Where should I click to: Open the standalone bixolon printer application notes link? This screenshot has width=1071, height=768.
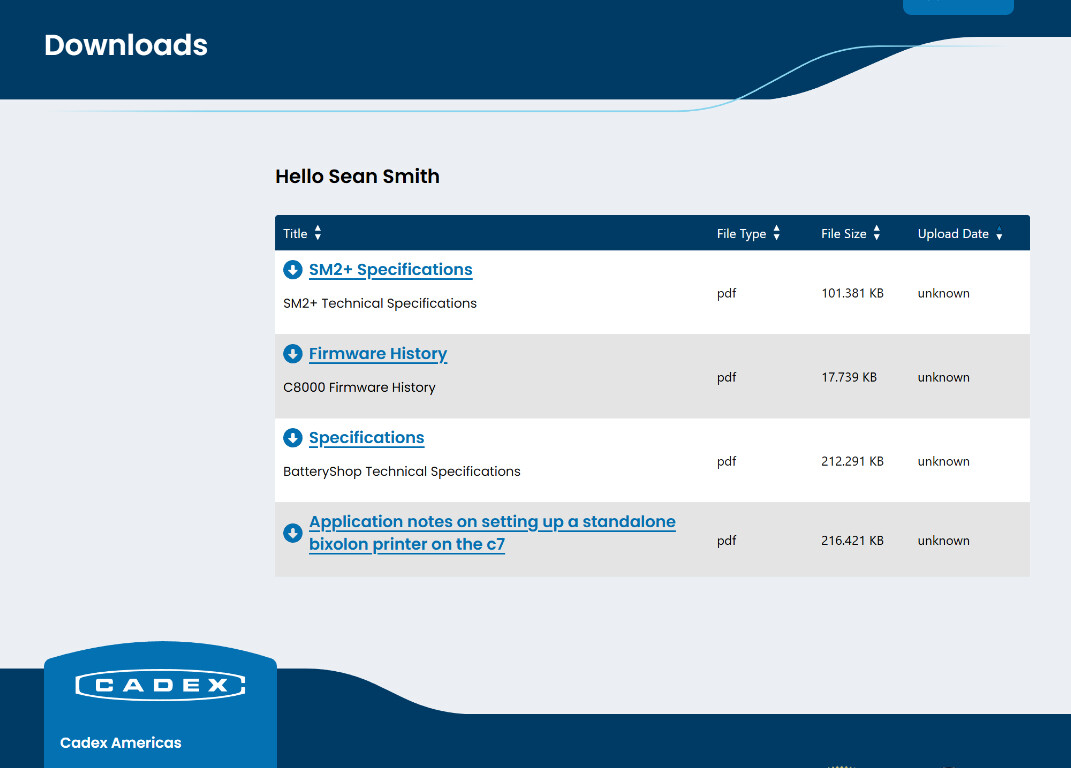pos(492,532)
